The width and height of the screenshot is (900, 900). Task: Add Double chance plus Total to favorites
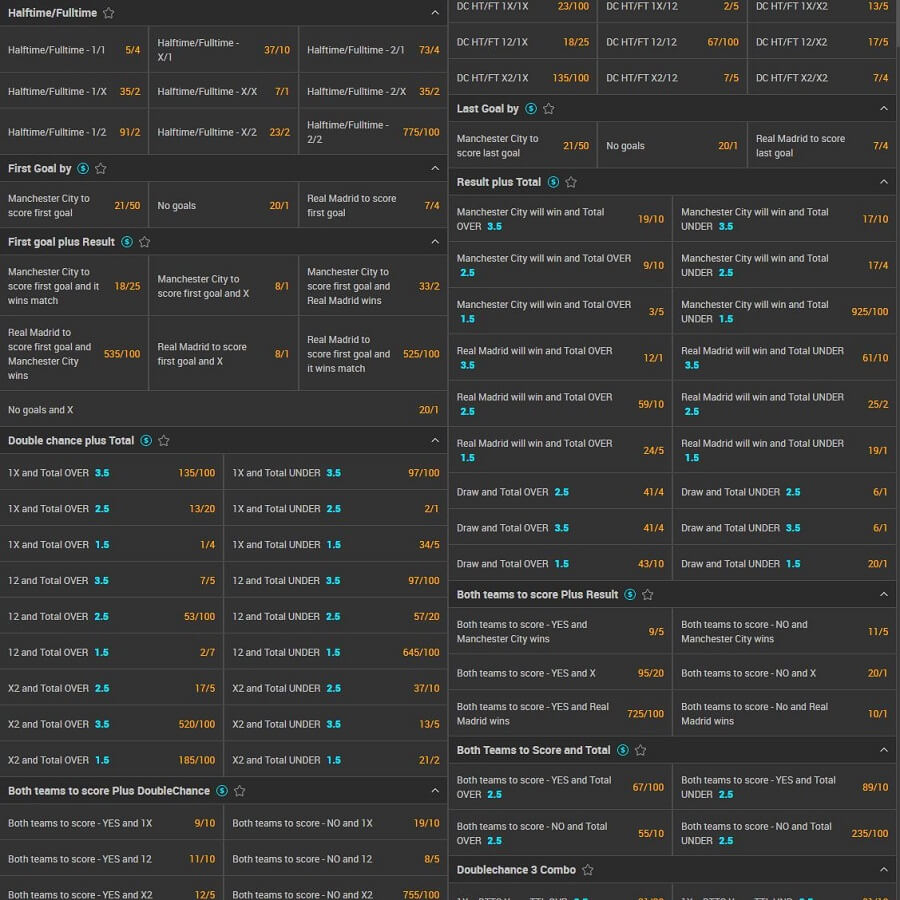(x=164, y=440)
